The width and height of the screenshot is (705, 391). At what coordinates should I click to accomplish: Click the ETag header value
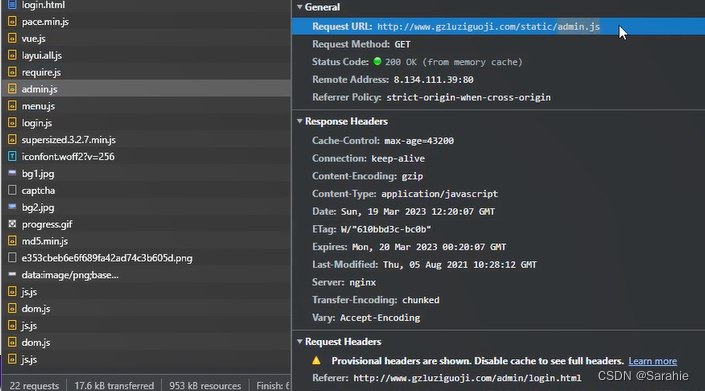386,229
